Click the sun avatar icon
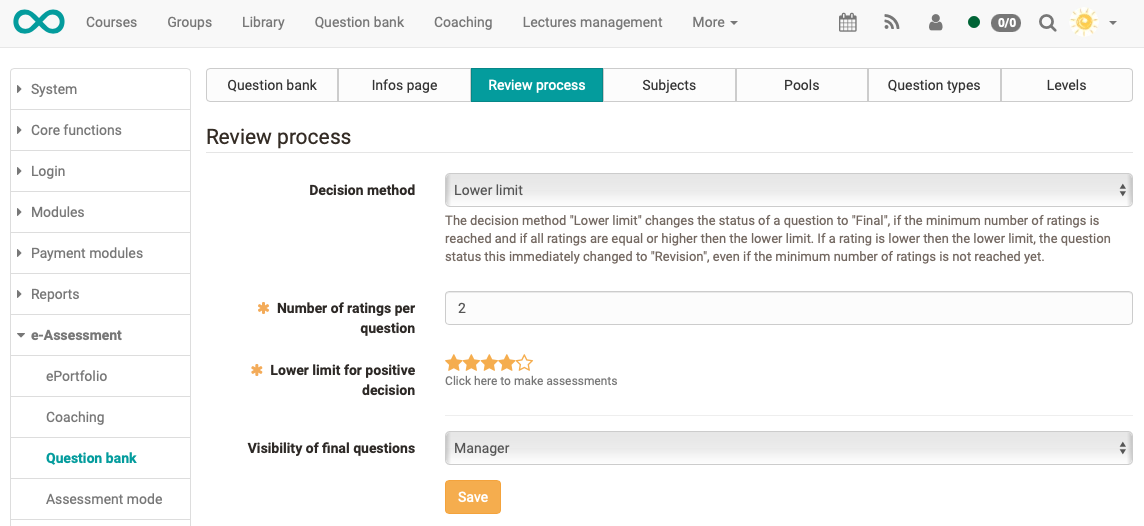 click(1083, 22)
